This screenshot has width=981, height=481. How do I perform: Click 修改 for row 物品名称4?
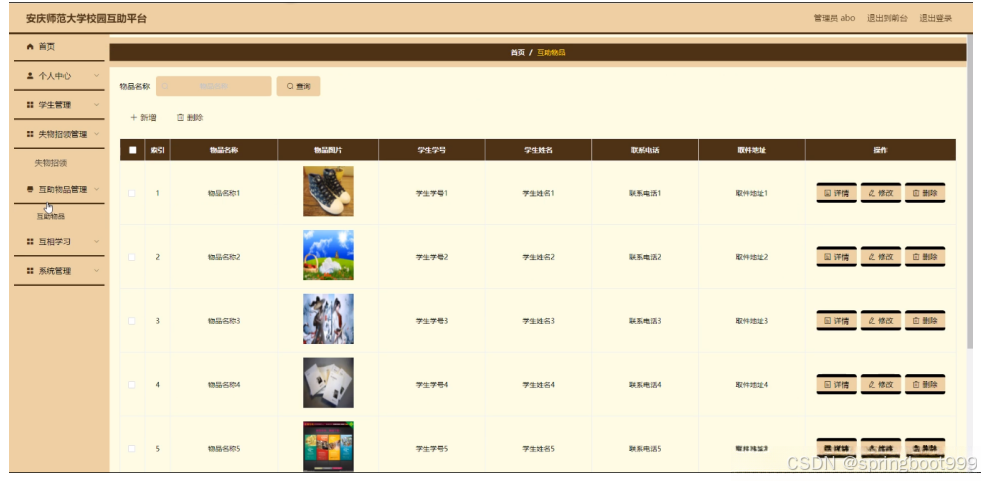tap(881, 385)
